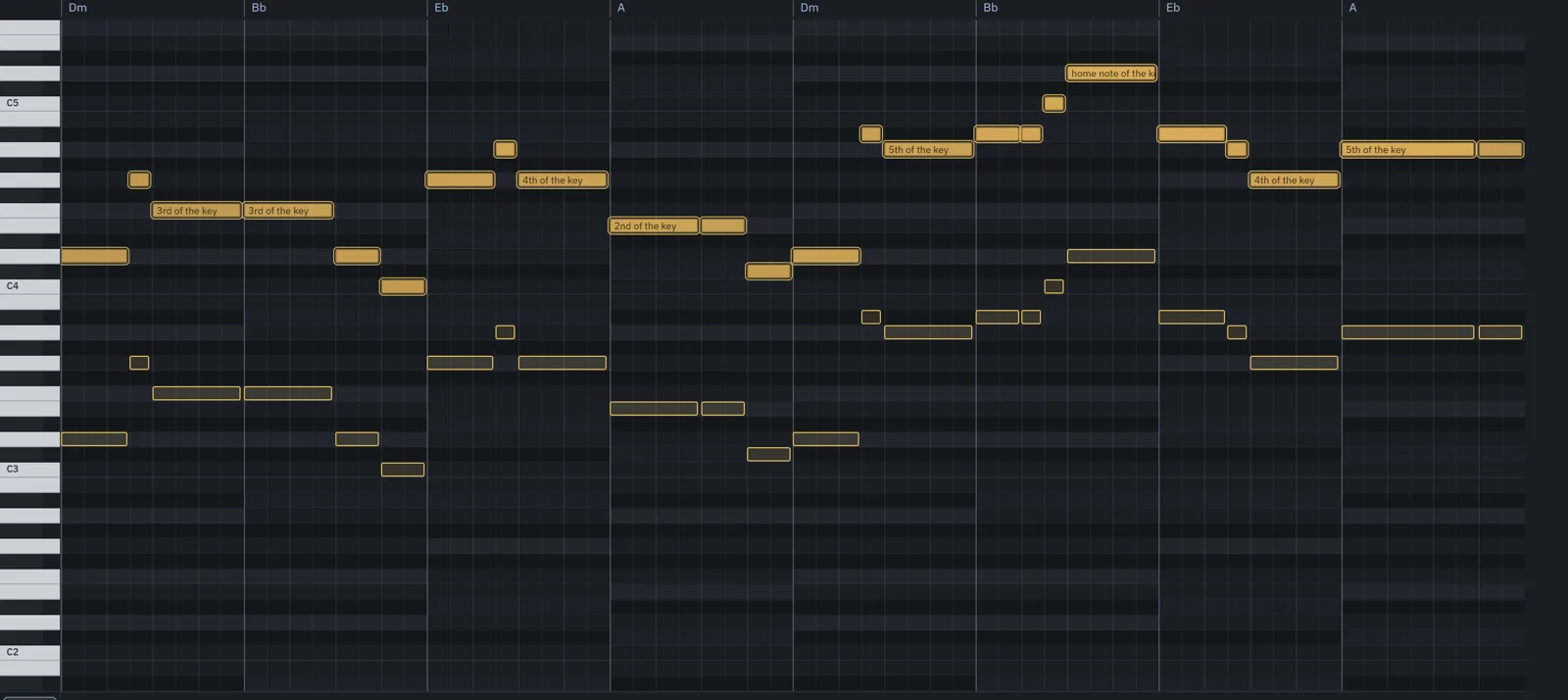Select "3rd of the key" note in first Dm bar
Screen dimensions: 1568x700
tap(196, 210)
